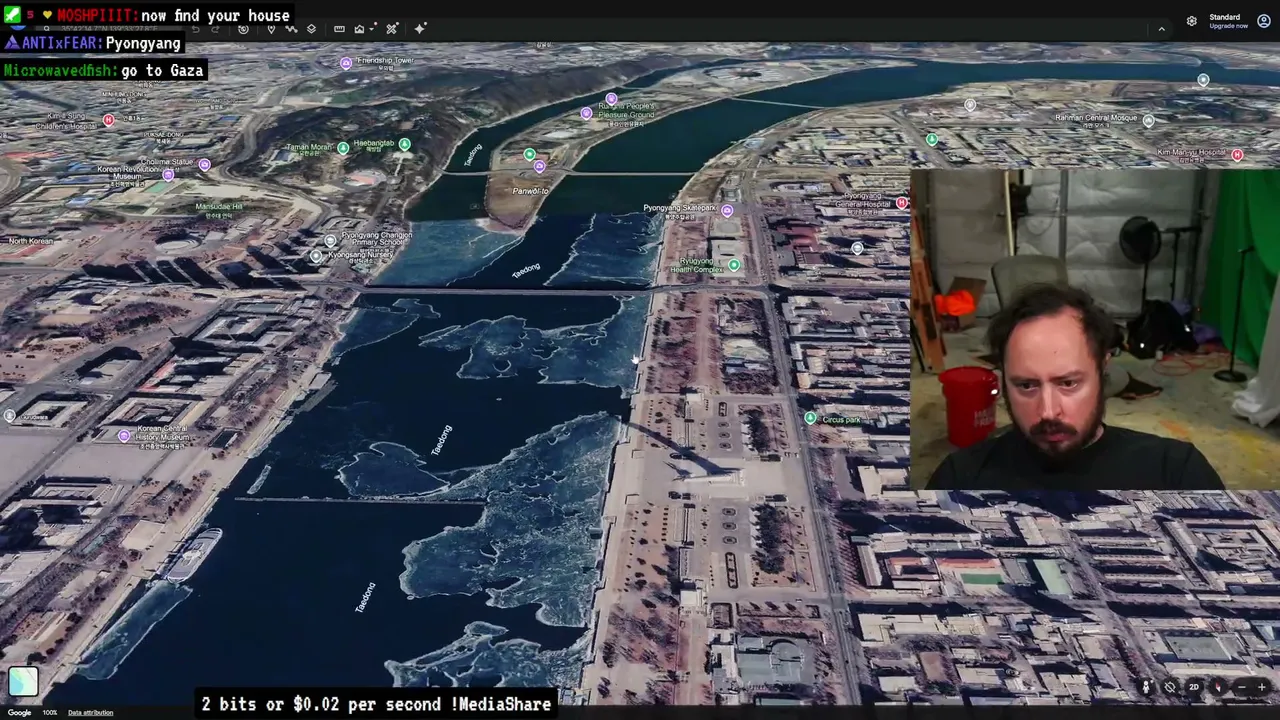This screenshot has width=1280, height=720.
Task: Click the Rahman Central Mosque marker
Action: [x=1148, y=121]
